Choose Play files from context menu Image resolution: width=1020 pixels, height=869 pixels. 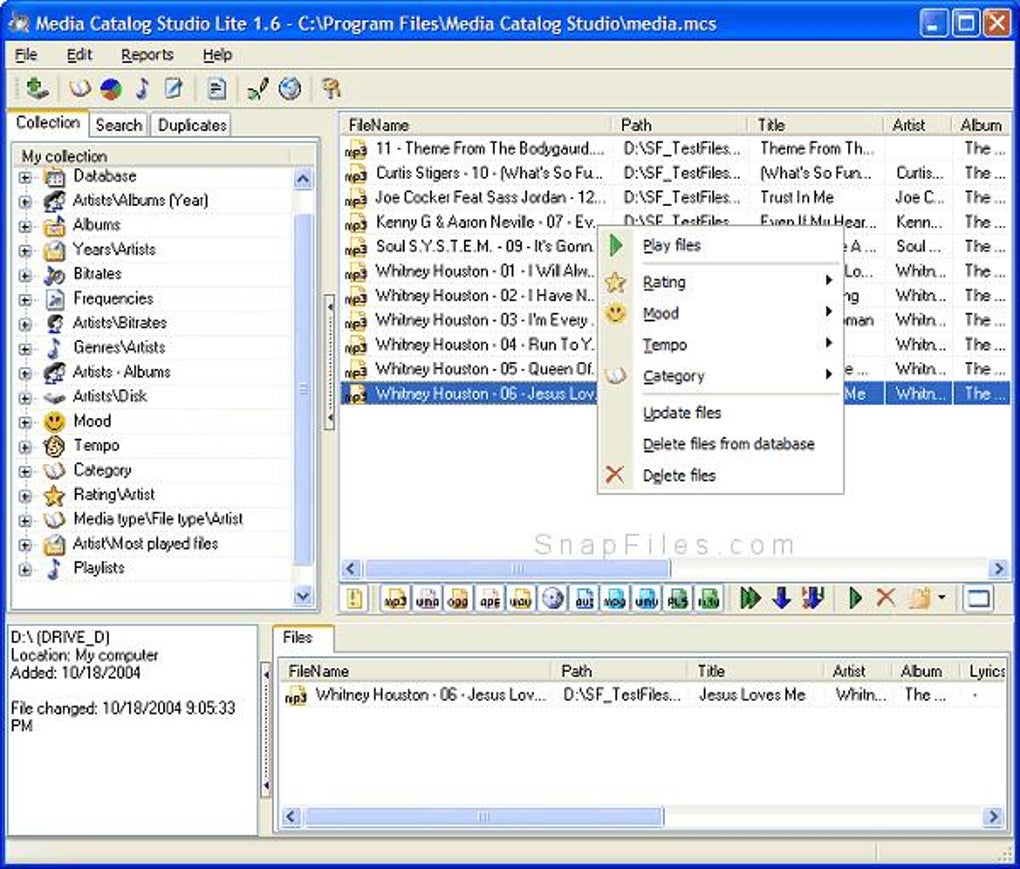point(672,246)
